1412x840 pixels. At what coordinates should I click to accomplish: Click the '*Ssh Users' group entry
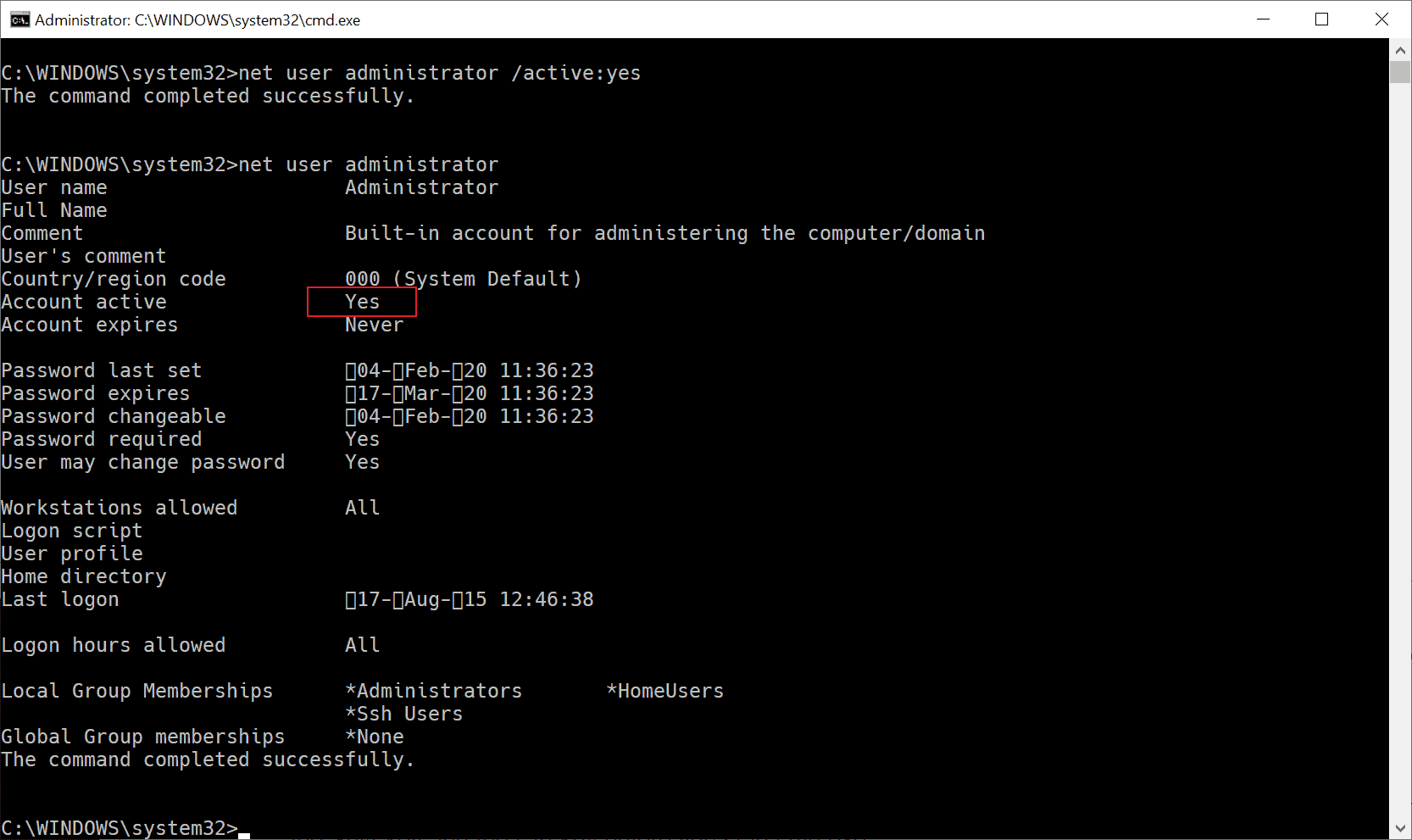click(404, 714)
